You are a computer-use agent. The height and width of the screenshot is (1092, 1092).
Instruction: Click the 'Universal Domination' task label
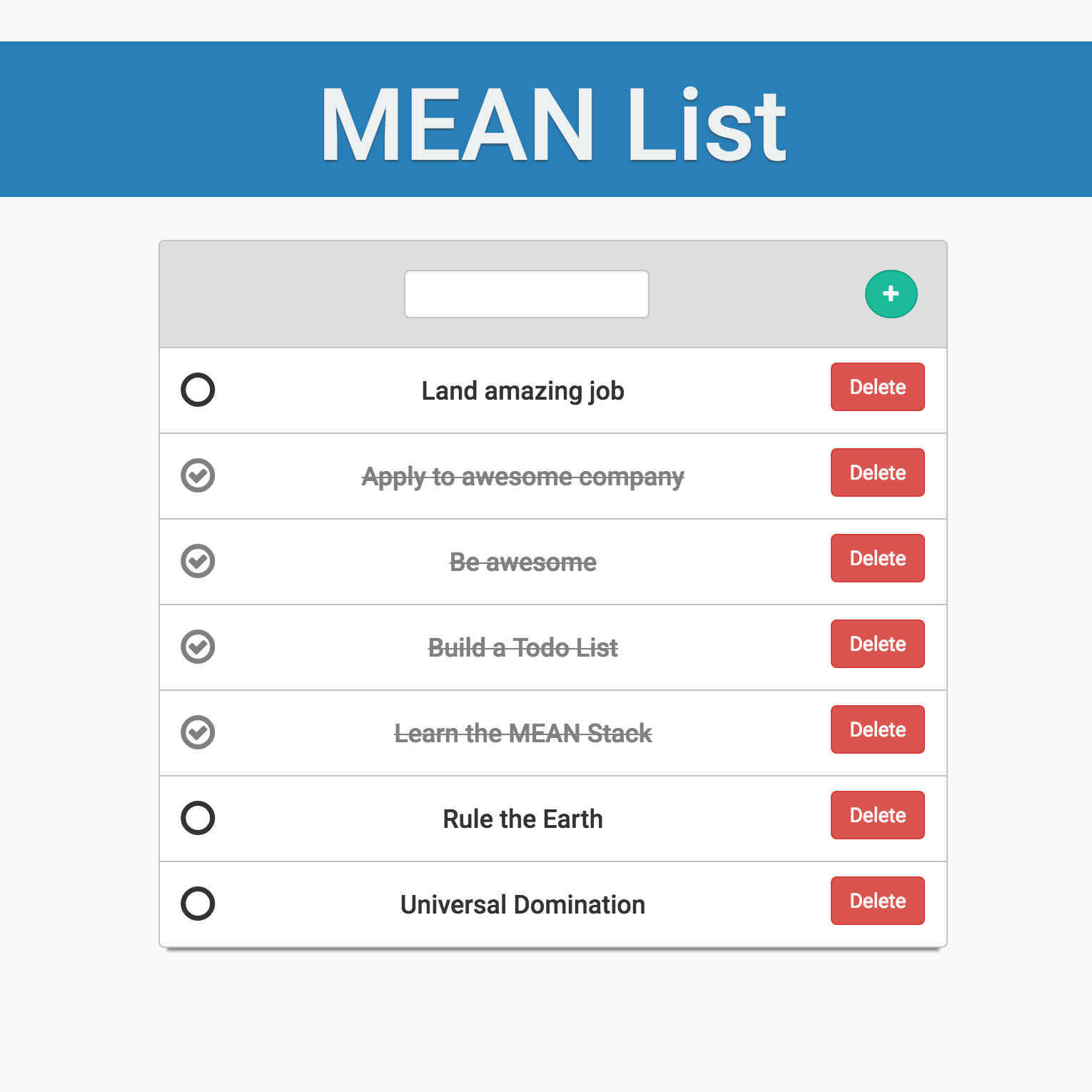pyautogui.click(x=523, y=904)
